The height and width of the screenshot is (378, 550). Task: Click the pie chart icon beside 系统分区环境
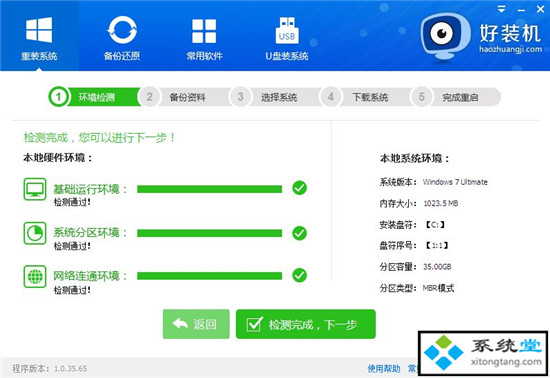pos(35,233)
